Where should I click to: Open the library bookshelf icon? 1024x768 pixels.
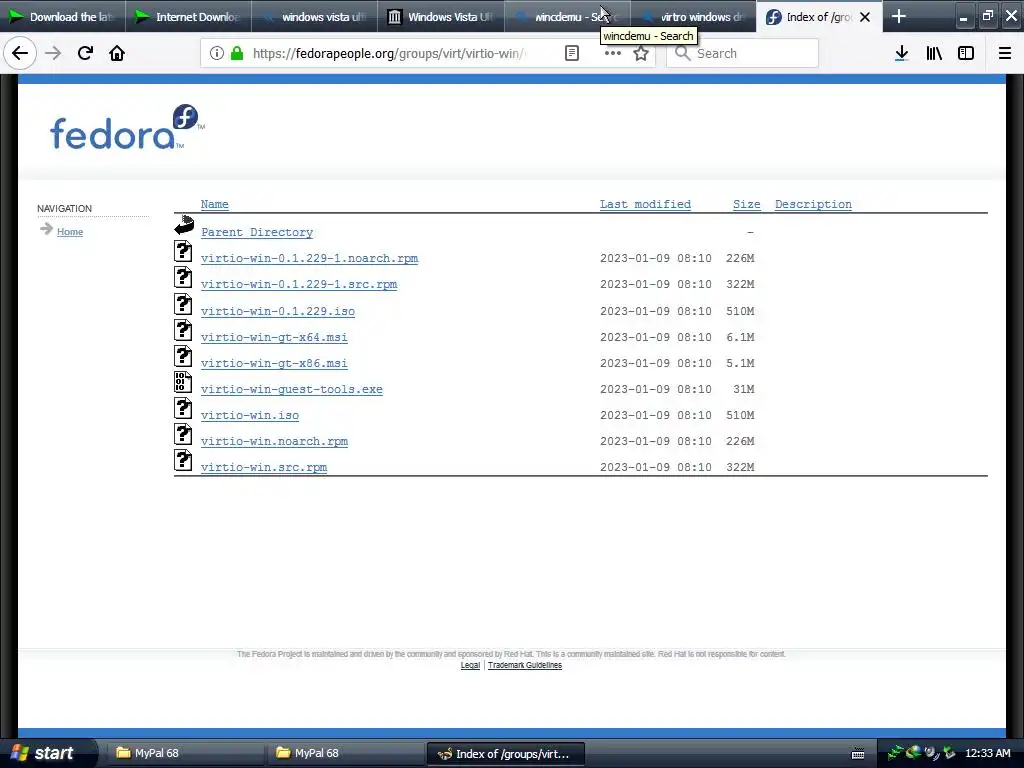click(934, 54)
